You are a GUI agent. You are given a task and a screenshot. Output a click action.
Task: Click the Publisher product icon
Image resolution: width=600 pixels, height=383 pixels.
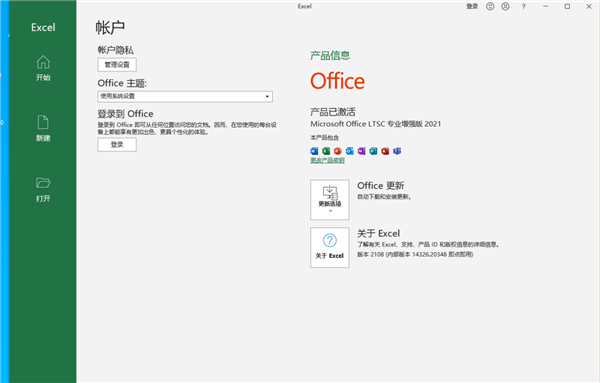point(373,151)
